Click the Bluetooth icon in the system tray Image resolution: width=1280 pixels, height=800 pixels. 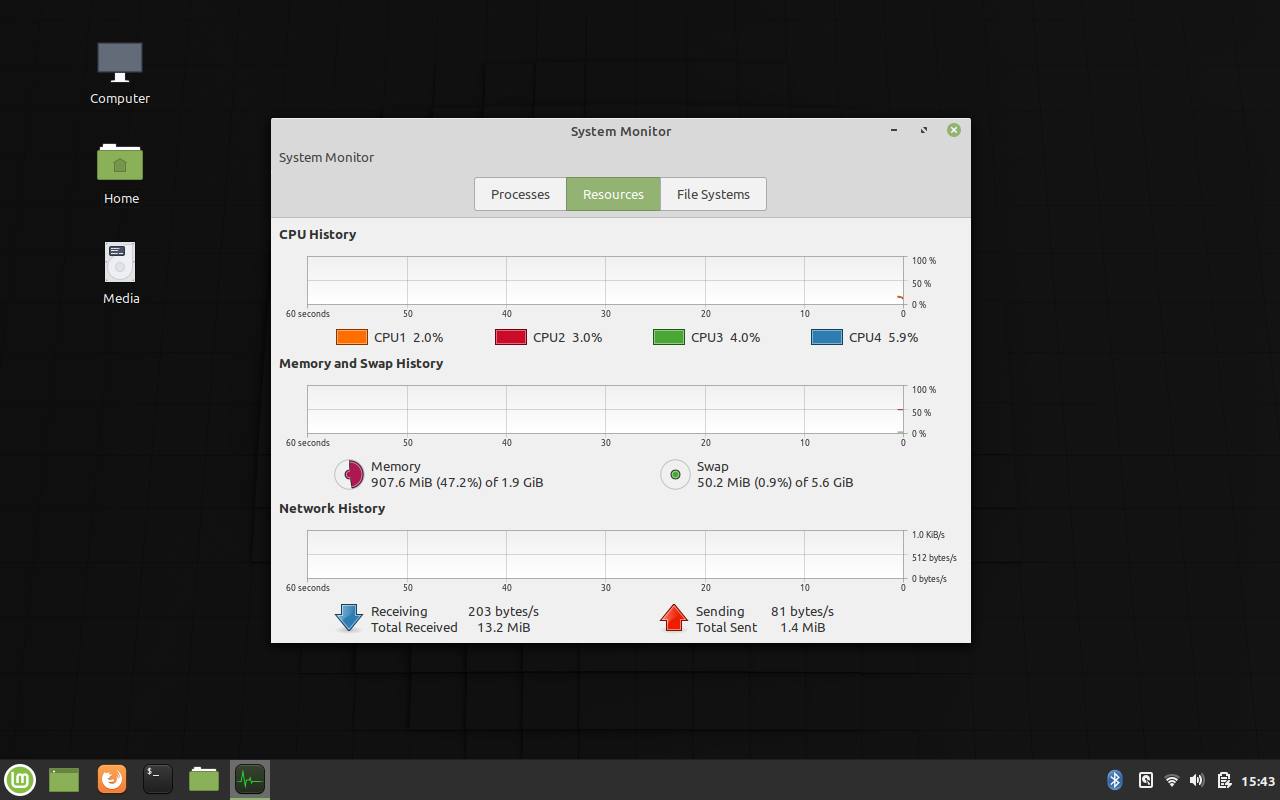[1114, 779]
